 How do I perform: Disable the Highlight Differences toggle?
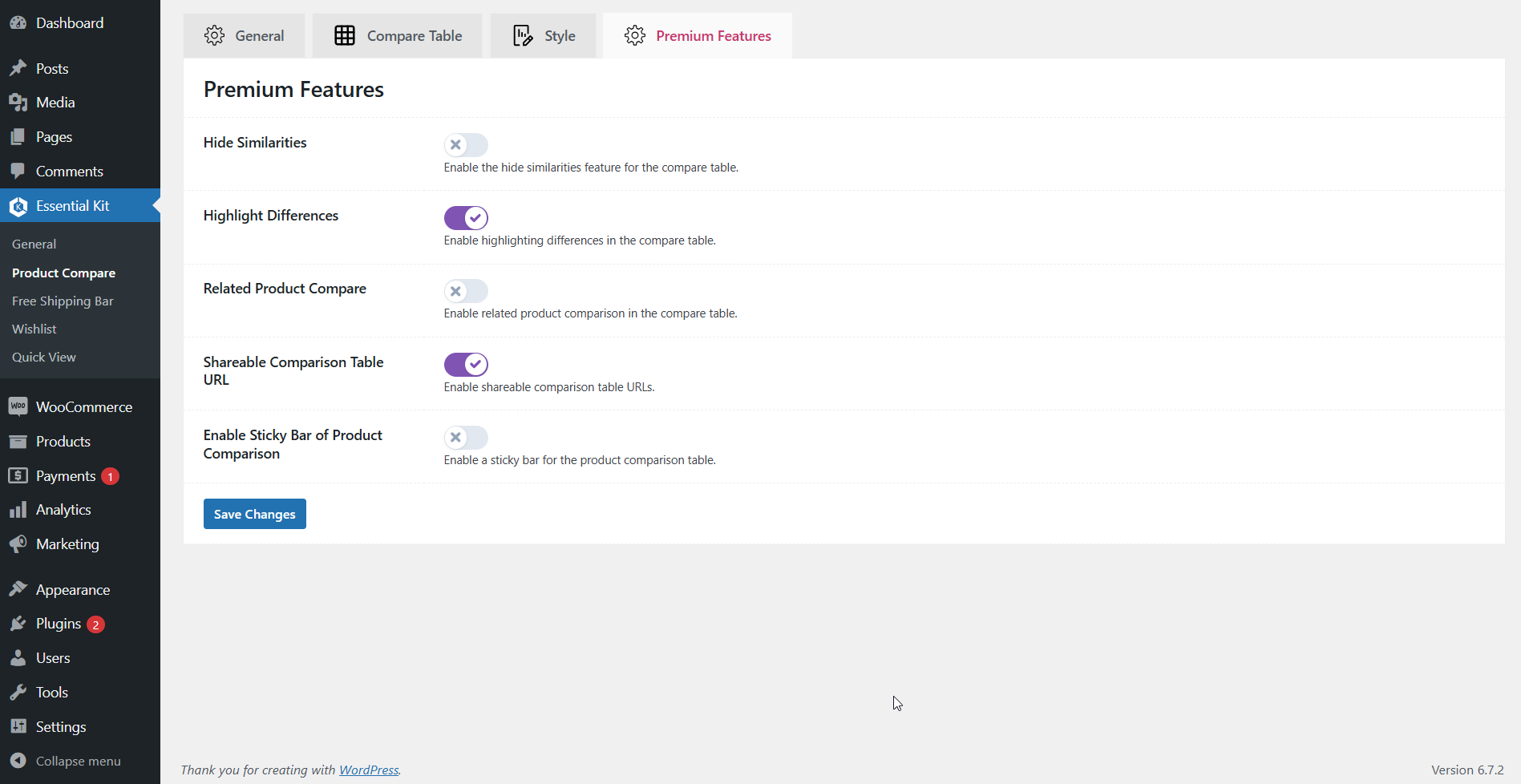point(466,218)
